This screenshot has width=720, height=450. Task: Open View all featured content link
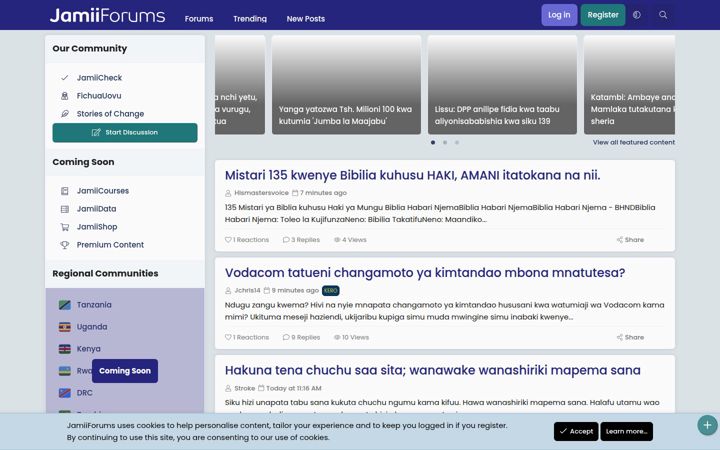pos(634,142)
